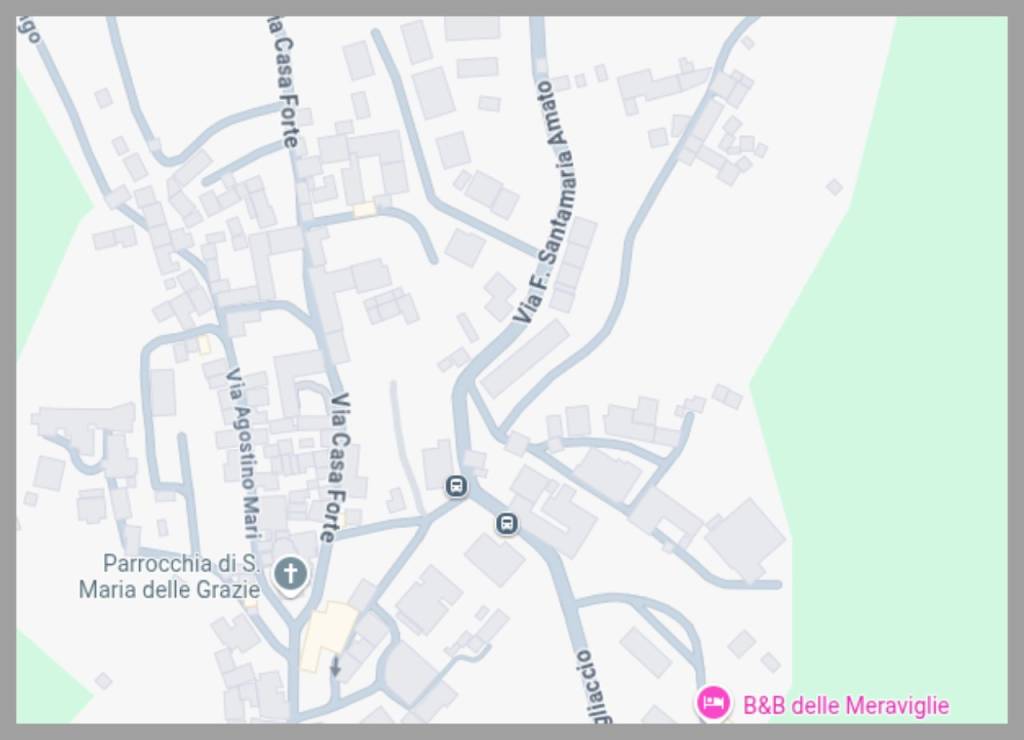Select the long building beside Via F. Santamaria Amato
1024x740 pixels.
point(526,358)
